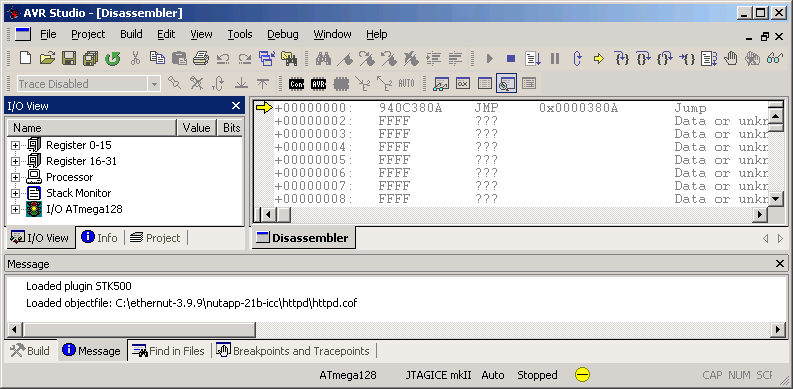Click the green reload arrow icon
Screen dimensions: 793x389
click(x=112, y=58)
